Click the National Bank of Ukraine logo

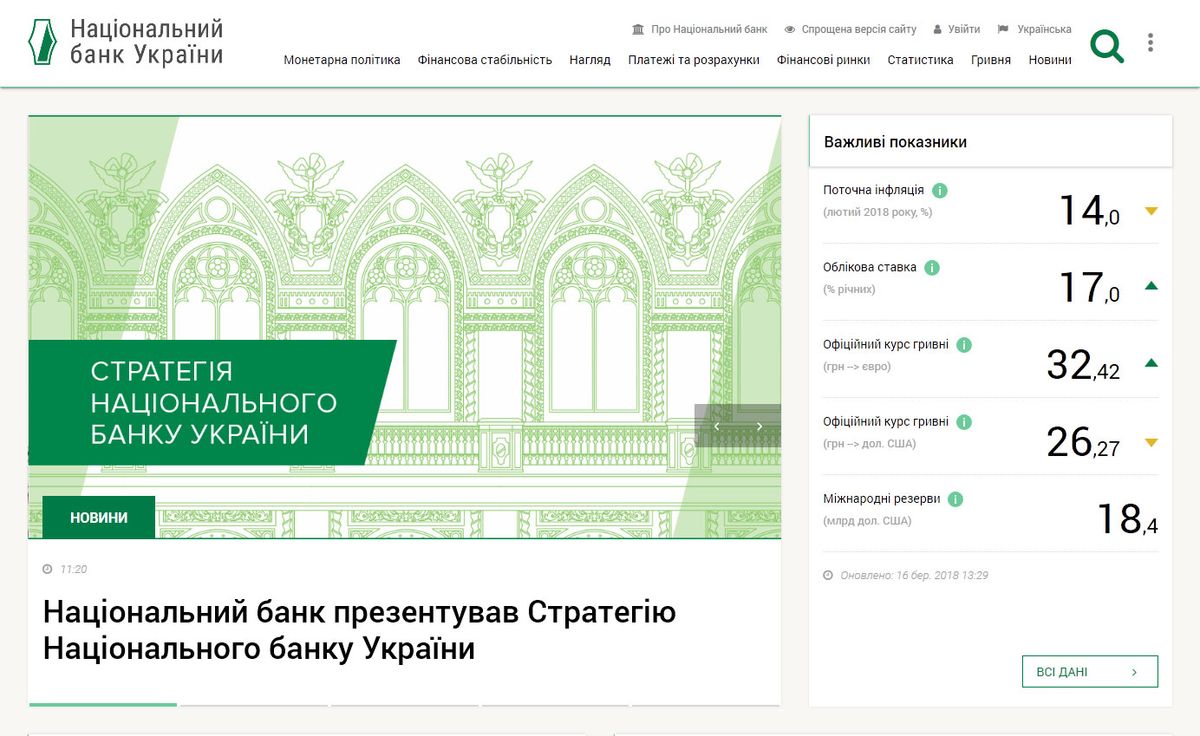point(125,42)
